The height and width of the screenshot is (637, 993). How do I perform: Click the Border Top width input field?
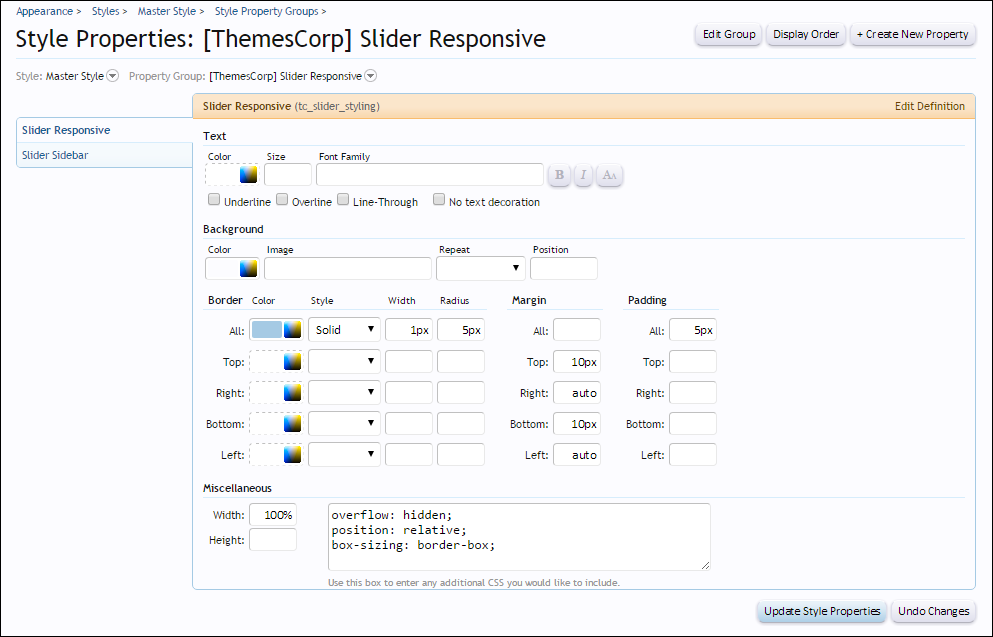tap(408, 362)
